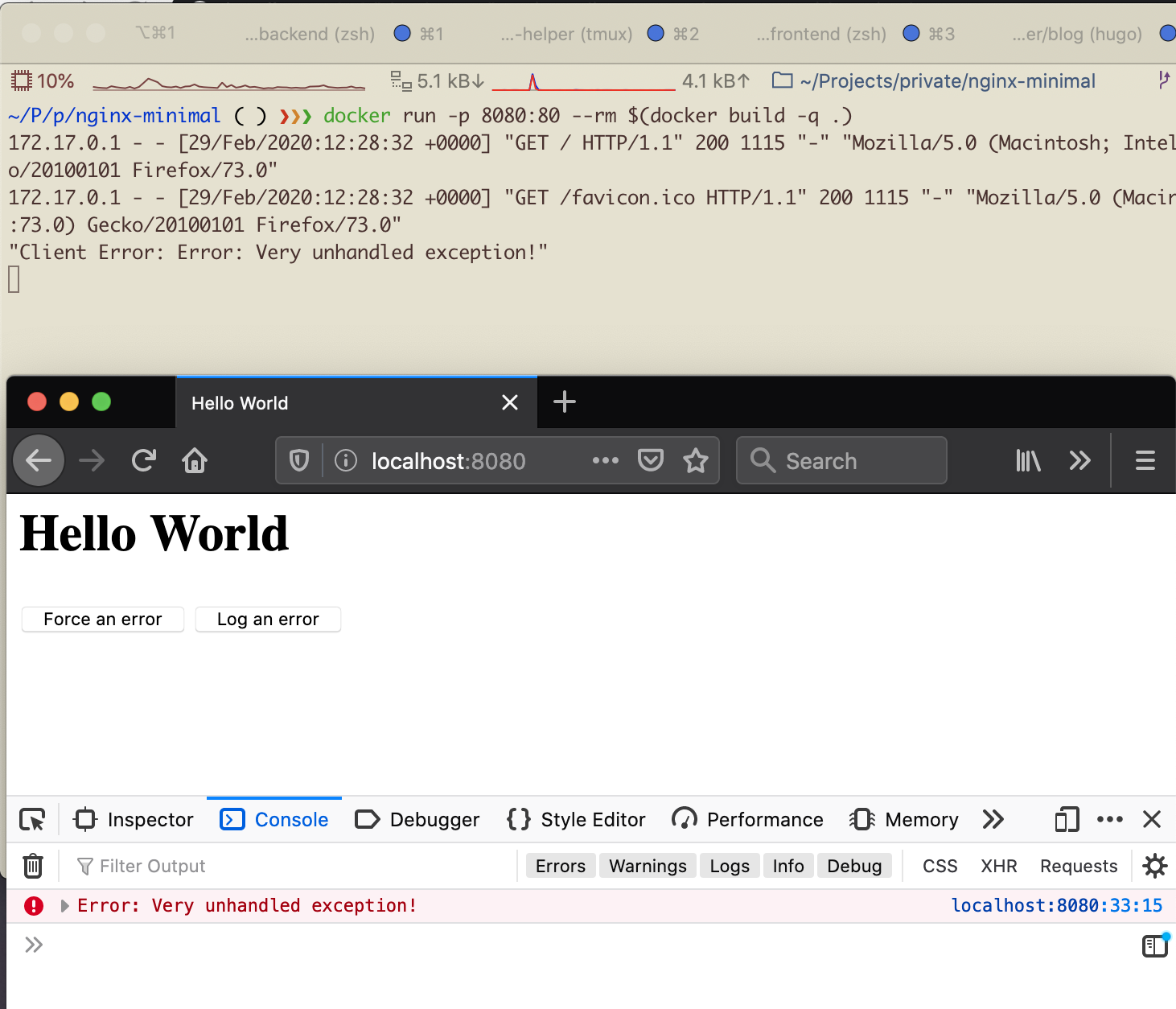Toggle the Errors log filter
1176x1009 pixels.
point(560,866)
